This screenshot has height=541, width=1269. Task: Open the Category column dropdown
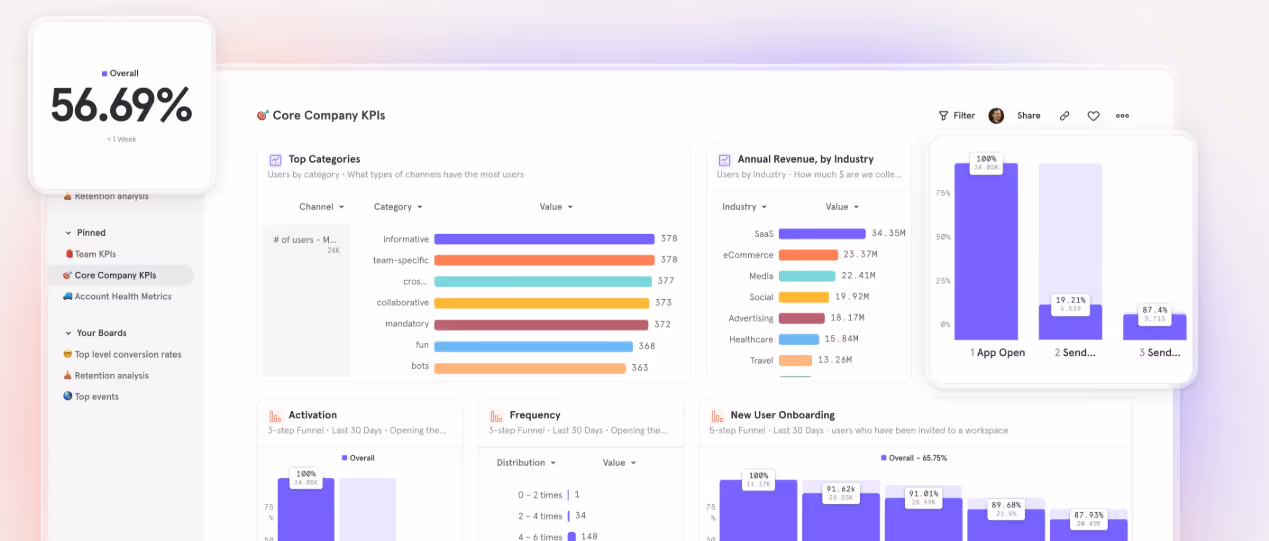pyautogui.click(x=398, y=207)
